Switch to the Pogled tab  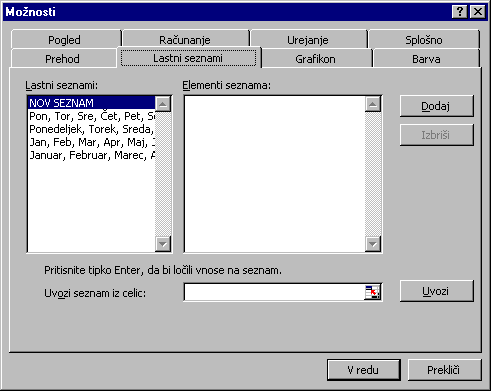pyautogui.click(x=65, y=40)
